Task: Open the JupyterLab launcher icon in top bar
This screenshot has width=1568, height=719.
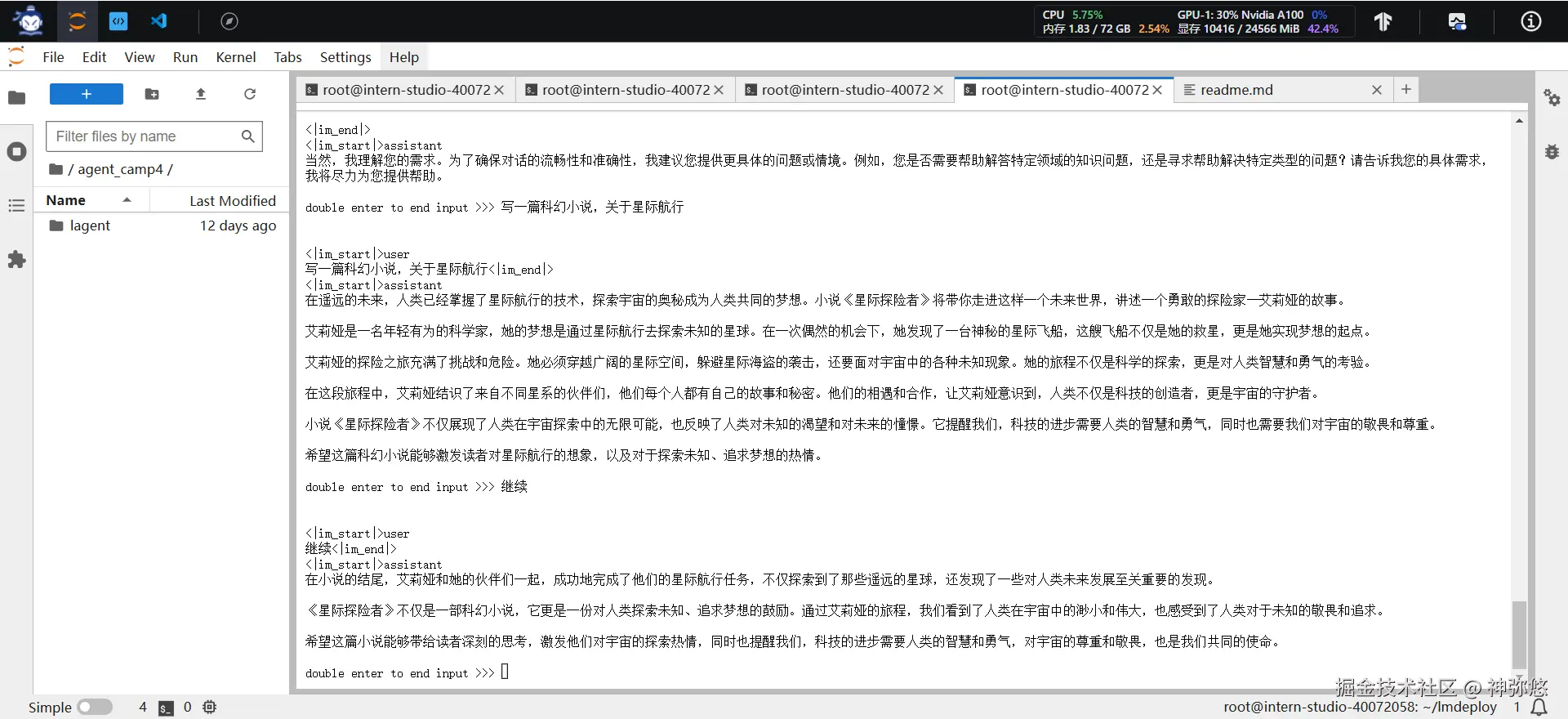Action: (x=78, y=21)
